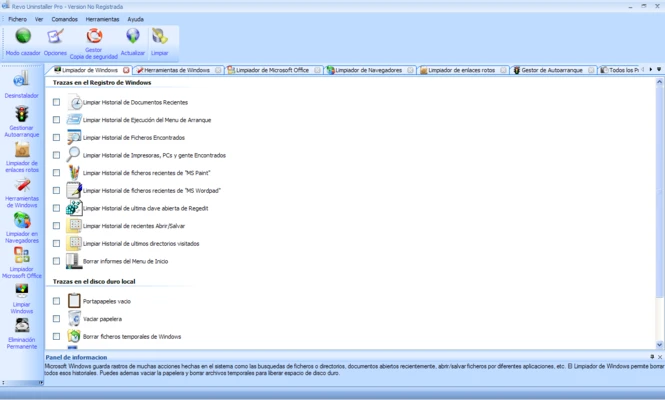Screen dimensions: 665x400
Task: Open the Comandos menu
Action: pyautogui.click(x=64, y=19)
